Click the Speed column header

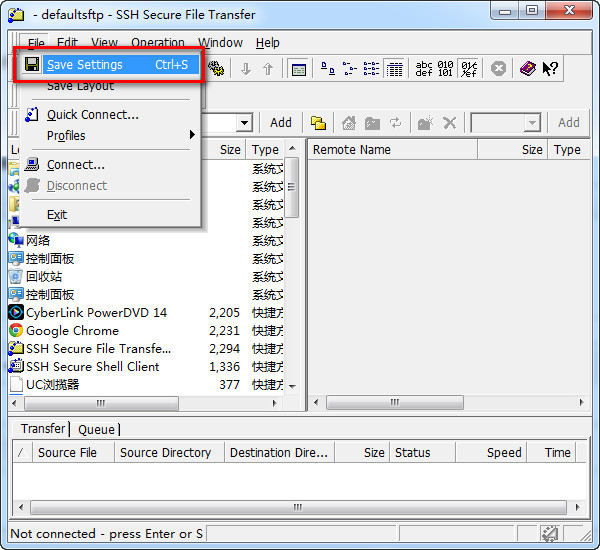coord(491,452)
